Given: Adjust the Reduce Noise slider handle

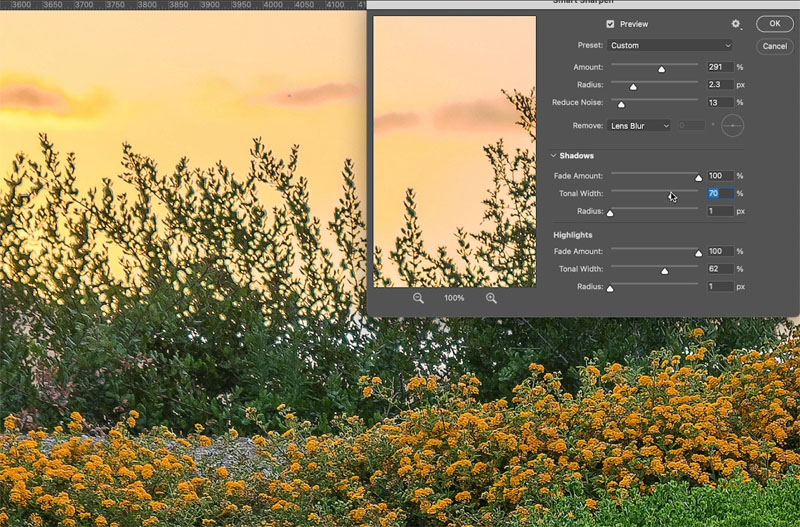Looking at the screenshot, I should click(621, 104).
